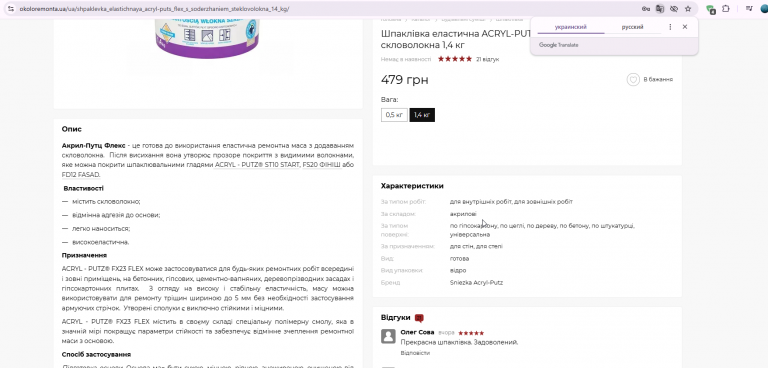768x368 pixels.
Task: Click the 'Призначення' heading
Action: click(84, 255)
